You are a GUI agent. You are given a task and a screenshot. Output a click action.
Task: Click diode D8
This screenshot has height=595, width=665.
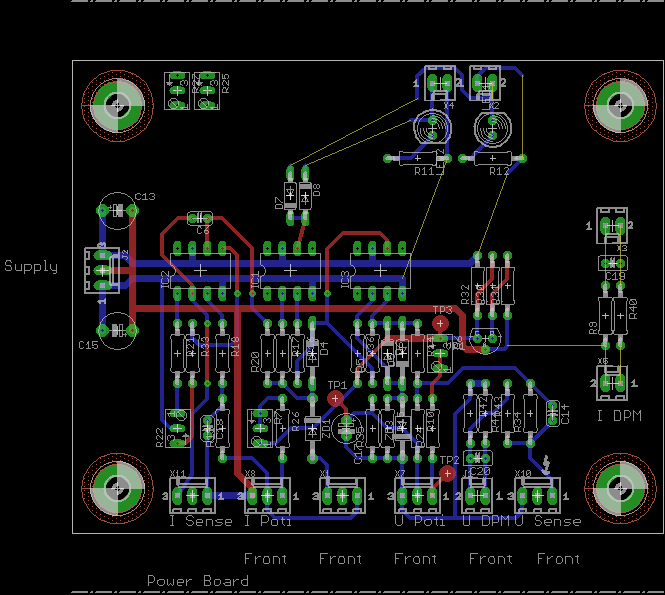[x=305, y=196]
